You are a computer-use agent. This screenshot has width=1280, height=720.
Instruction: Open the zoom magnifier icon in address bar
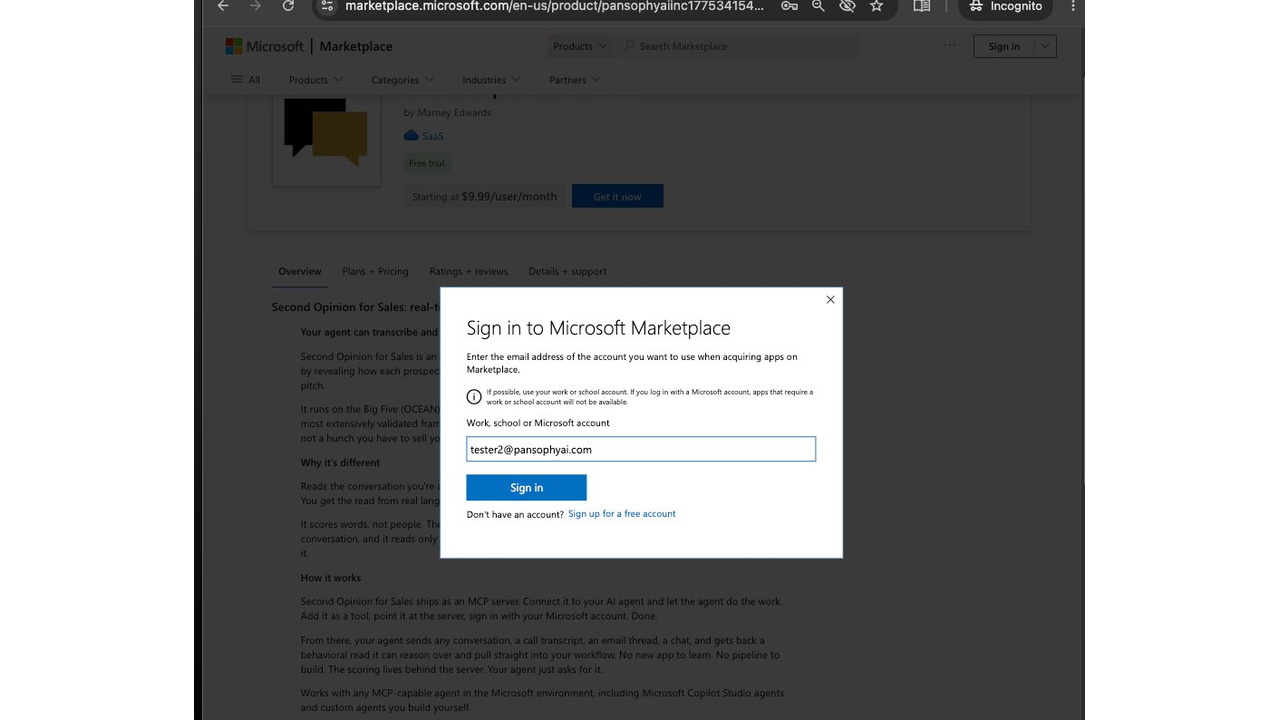tap(818, 6)
